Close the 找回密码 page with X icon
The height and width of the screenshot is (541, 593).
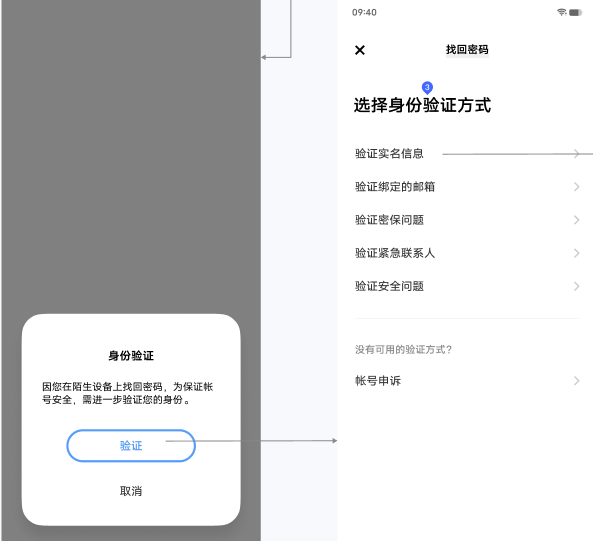coord(360,50)
